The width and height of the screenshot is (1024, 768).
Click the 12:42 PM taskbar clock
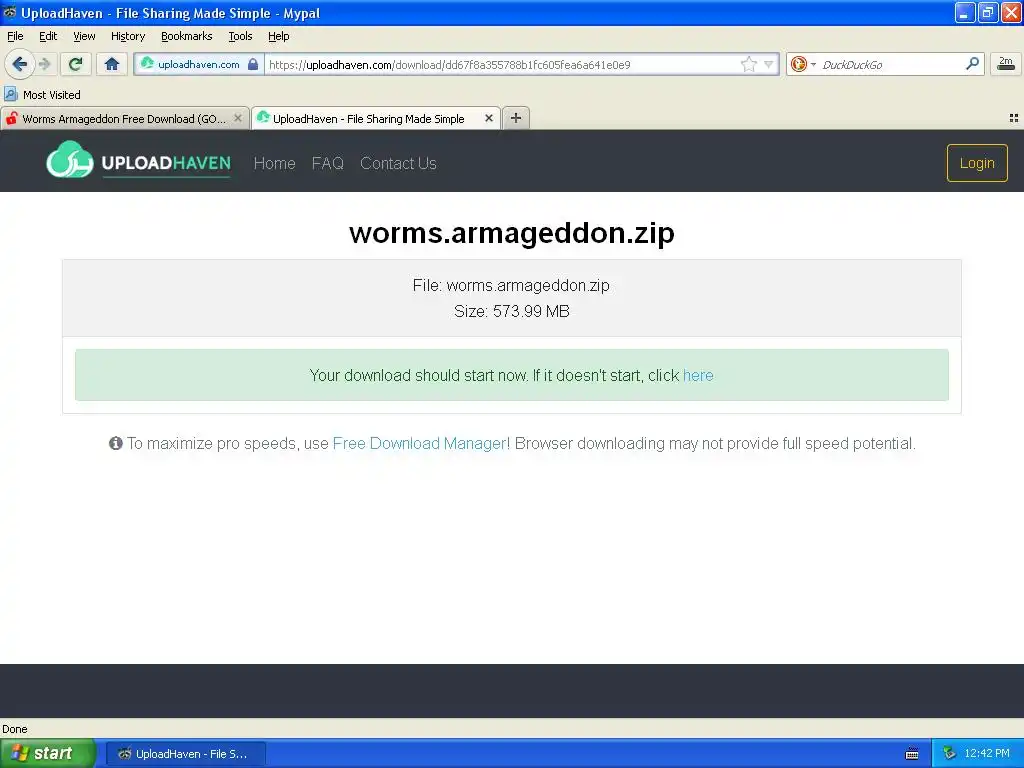tap(987, 754)
